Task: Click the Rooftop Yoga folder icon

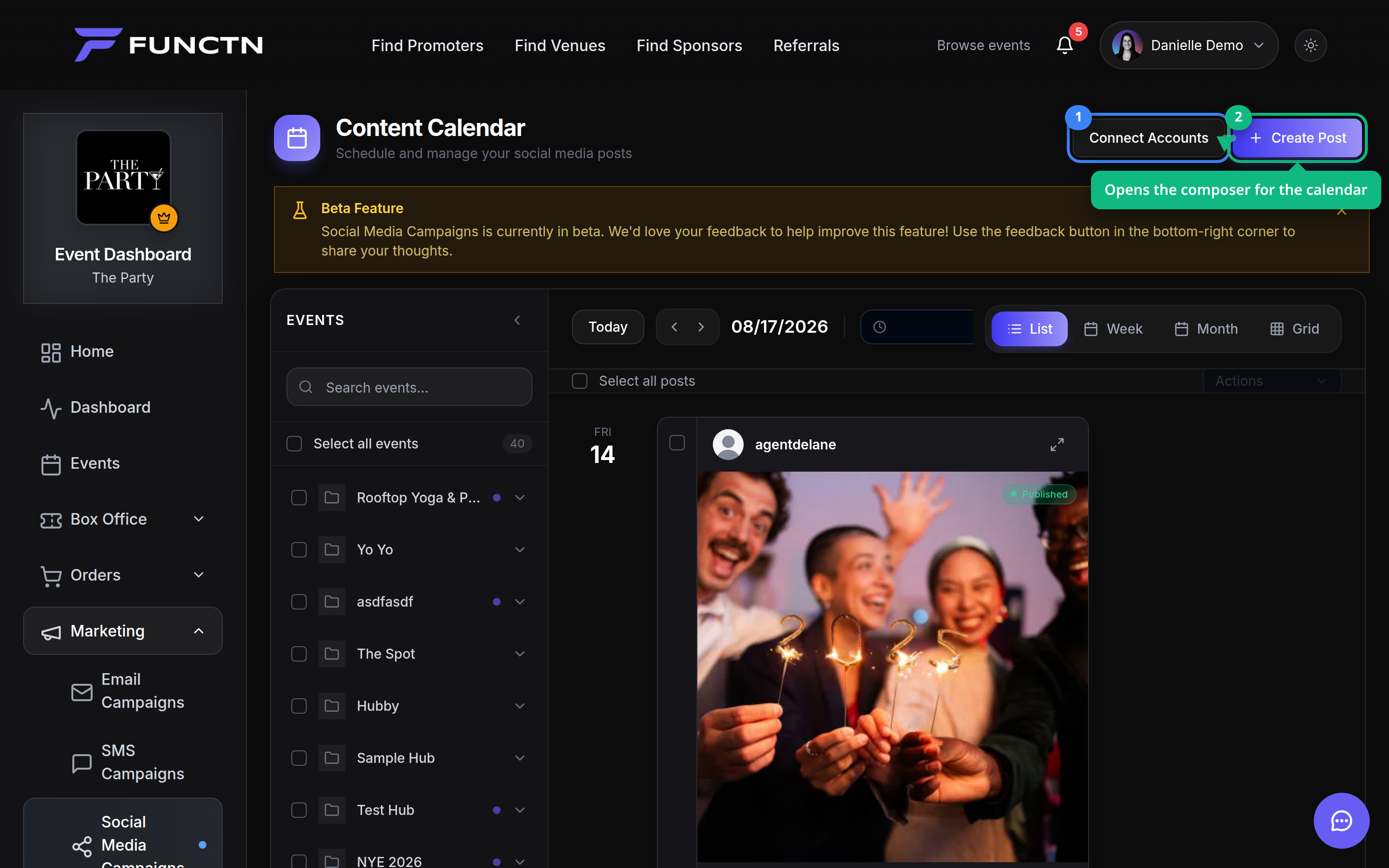Action: click(332, 497)
